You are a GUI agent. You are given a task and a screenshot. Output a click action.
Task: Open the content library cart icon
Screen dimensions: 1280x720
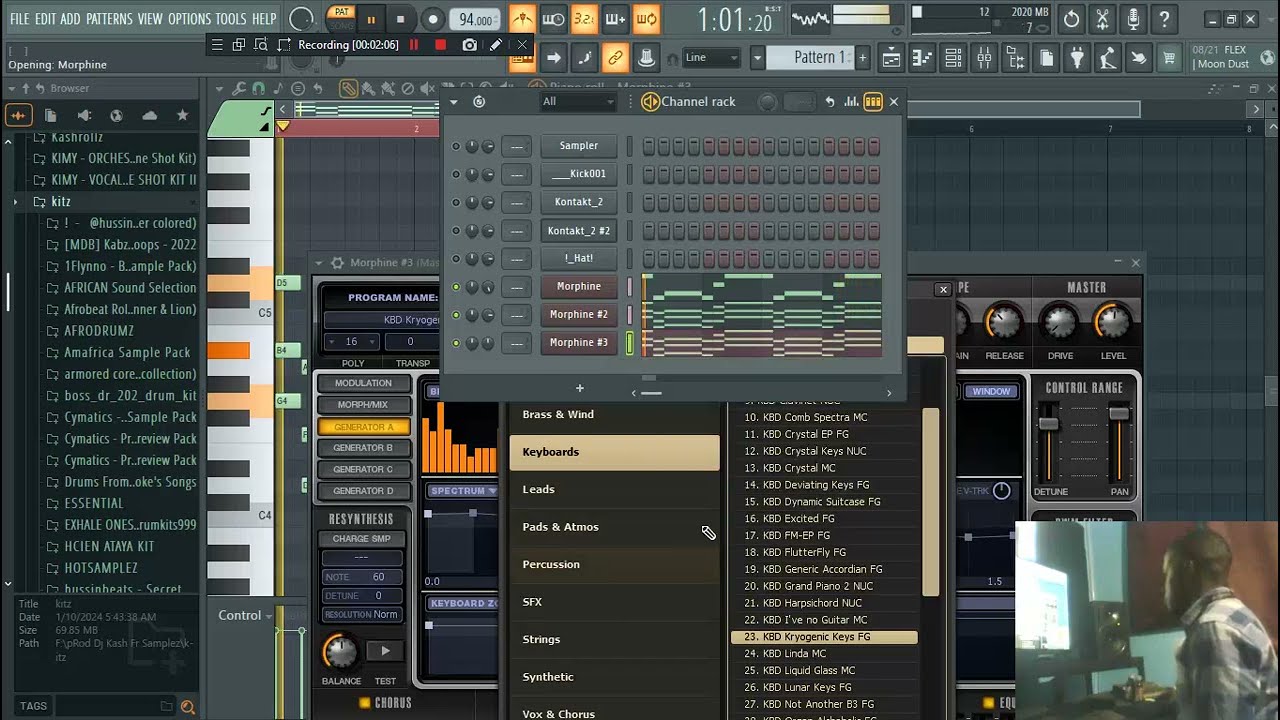click(1168, 58)
